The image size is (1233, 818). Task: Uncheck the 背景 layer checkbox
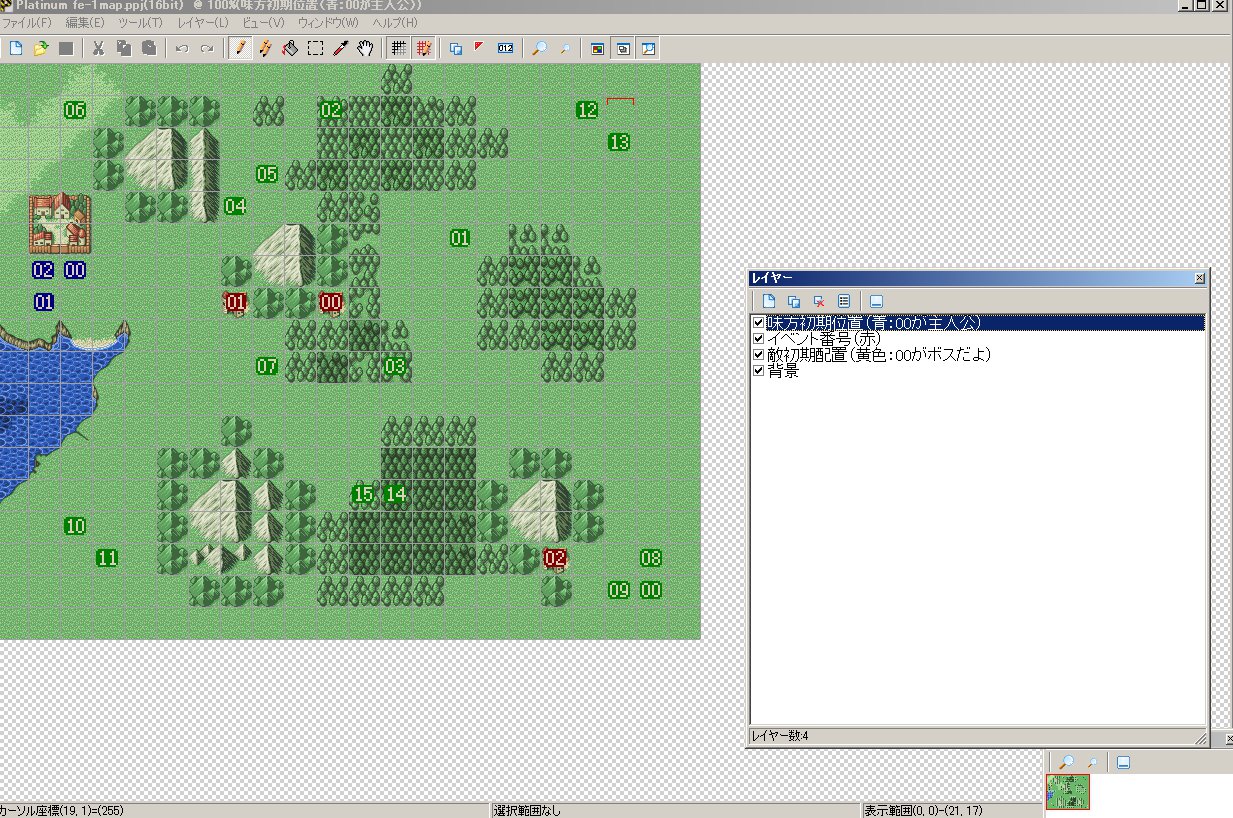[758, 371]
